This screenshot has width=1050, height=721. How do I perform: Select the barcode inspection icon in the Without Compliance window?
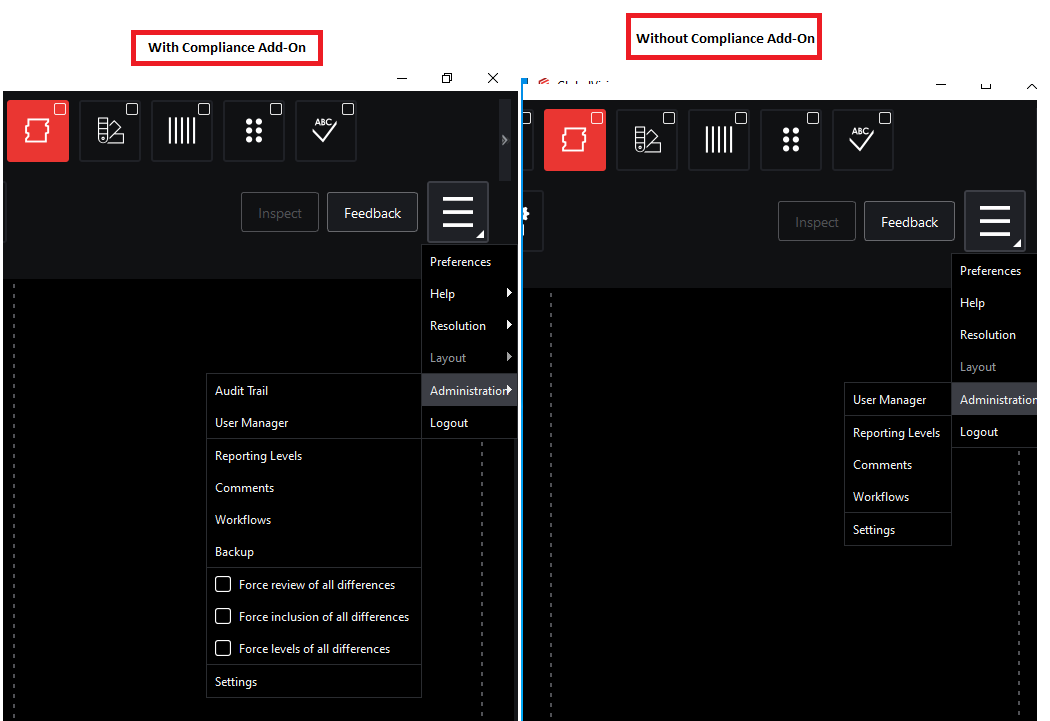(x=719, y=140)
